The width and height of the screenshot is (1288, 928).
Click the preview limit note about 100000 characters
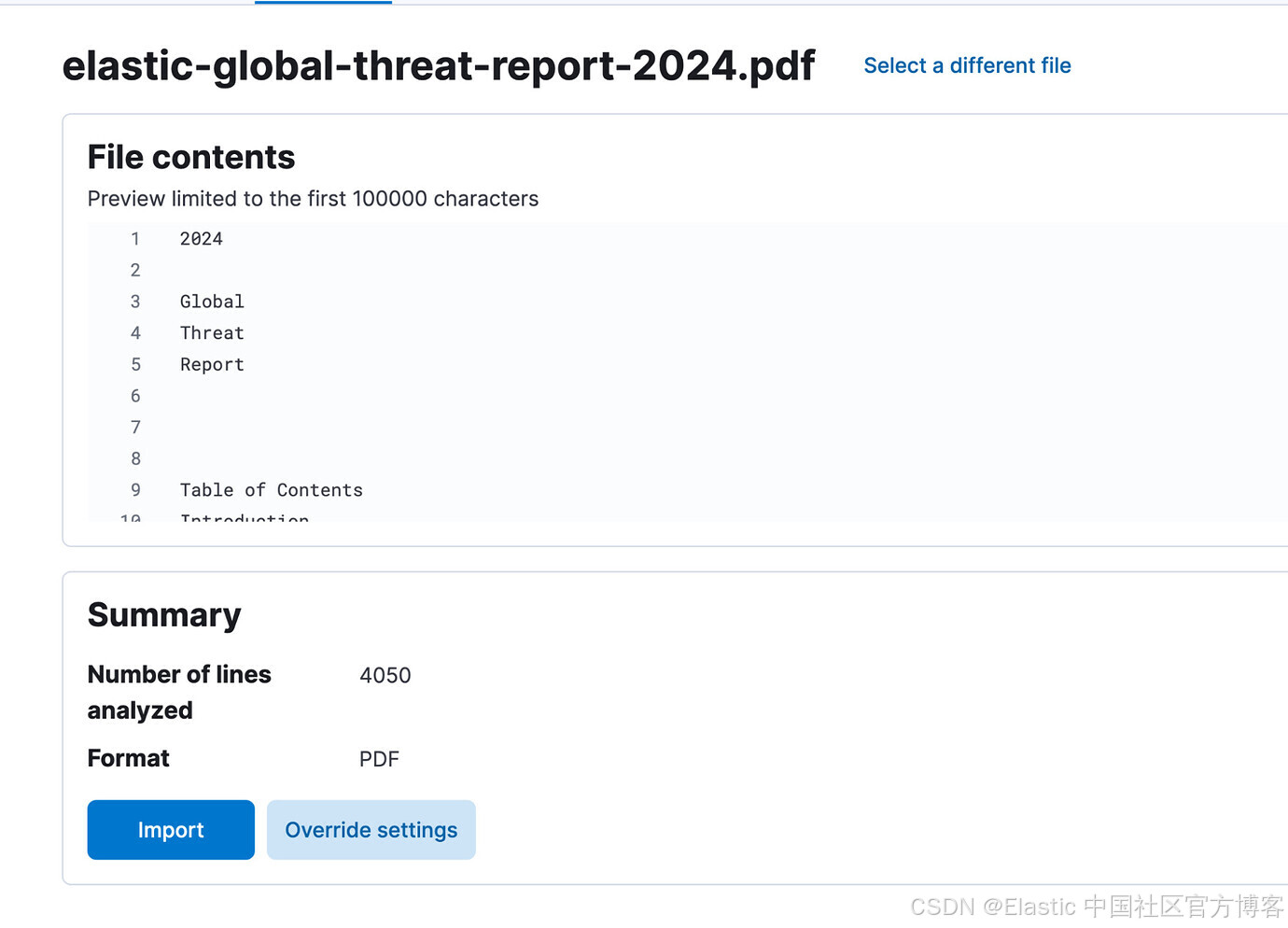313,199
